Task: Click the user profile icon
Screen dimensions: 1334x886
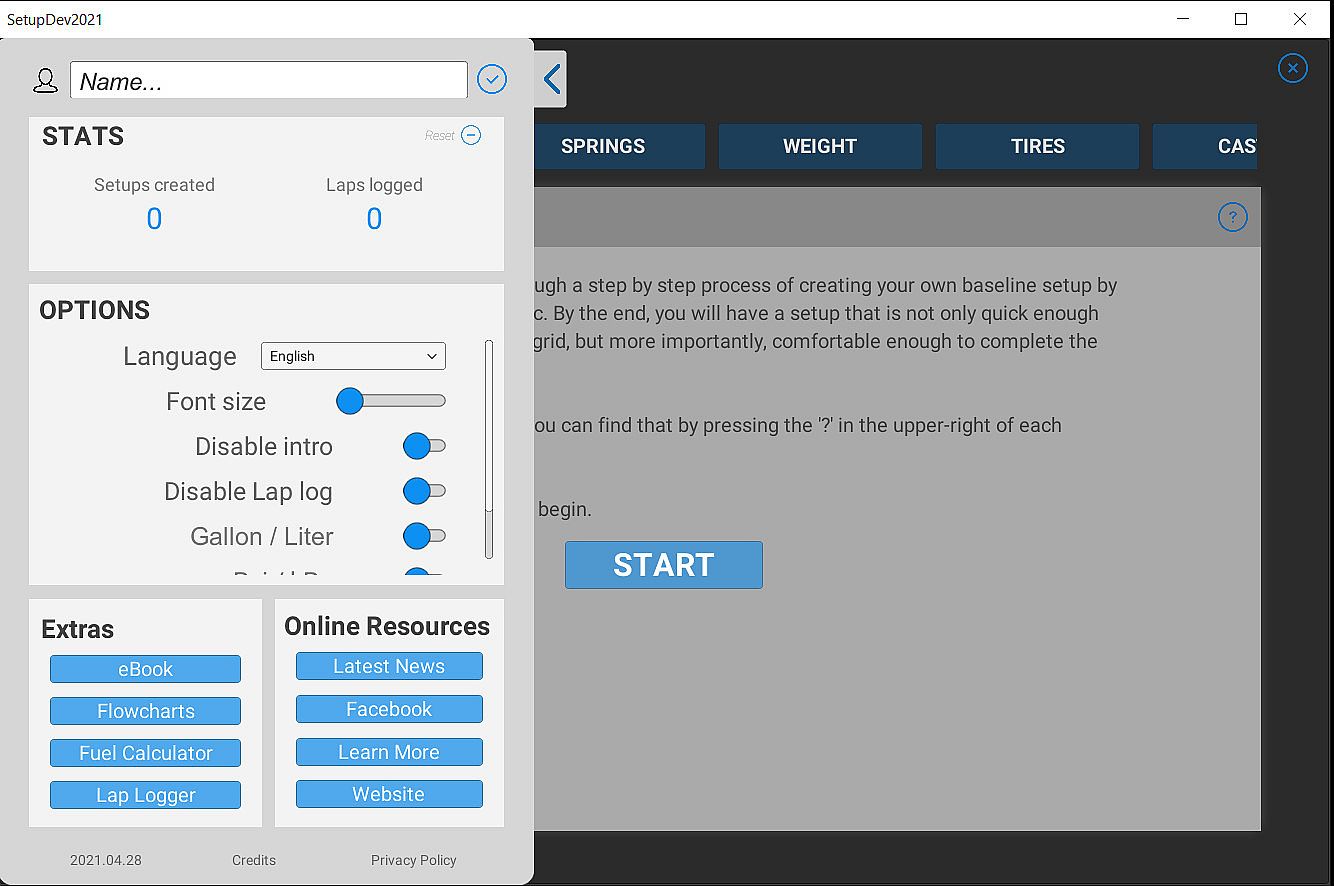Action: (46, 81)
